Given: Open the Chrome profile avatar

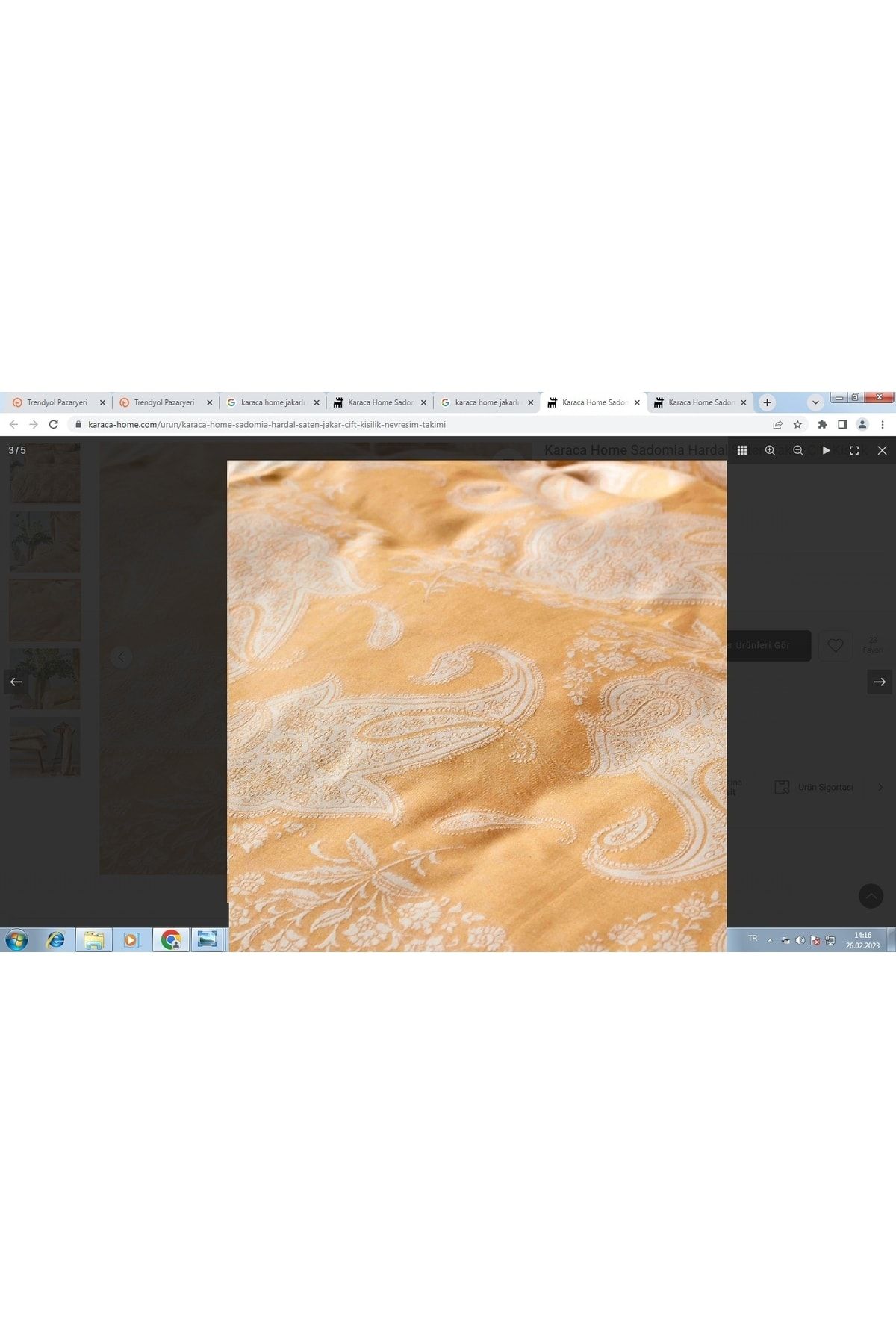Looking at the screenshot, I should click(862, 424).
